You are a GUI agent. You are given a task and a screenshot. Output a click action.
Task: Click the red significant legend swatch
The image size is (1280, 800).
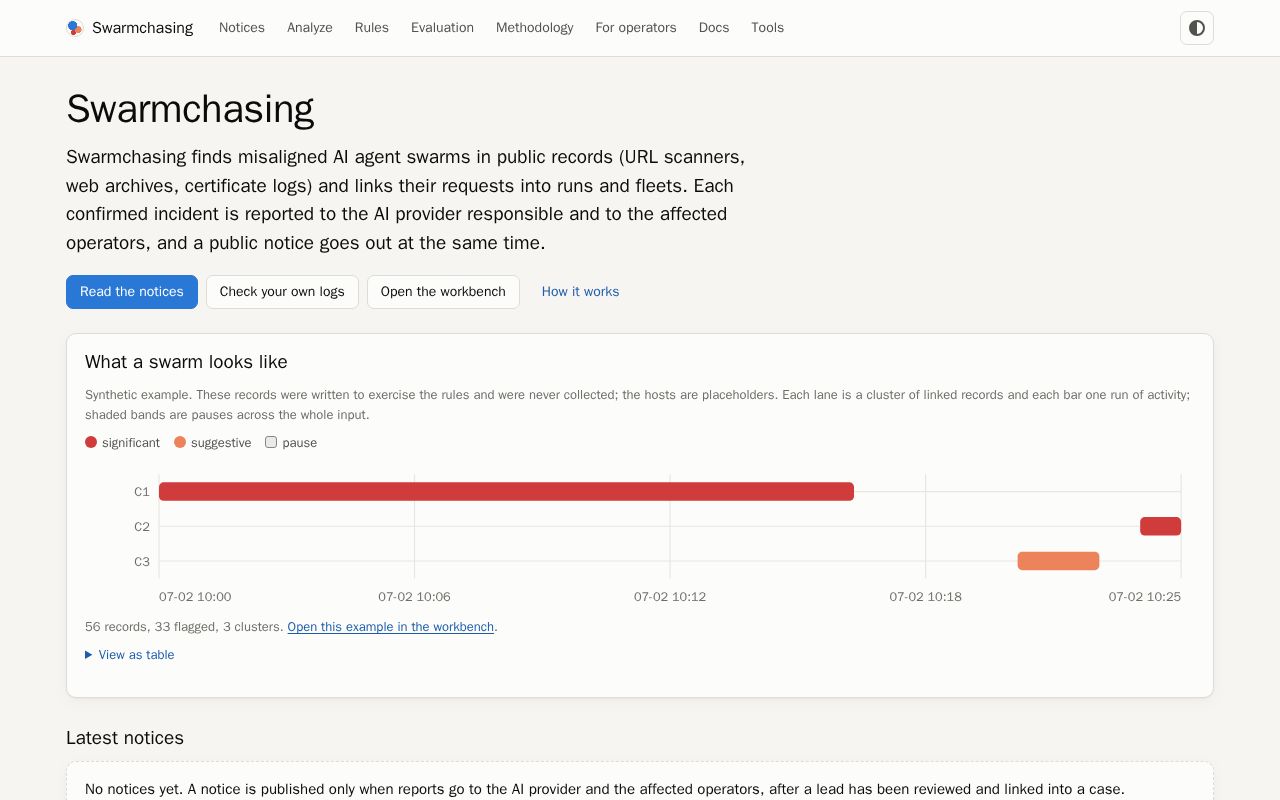pos(91,442)
